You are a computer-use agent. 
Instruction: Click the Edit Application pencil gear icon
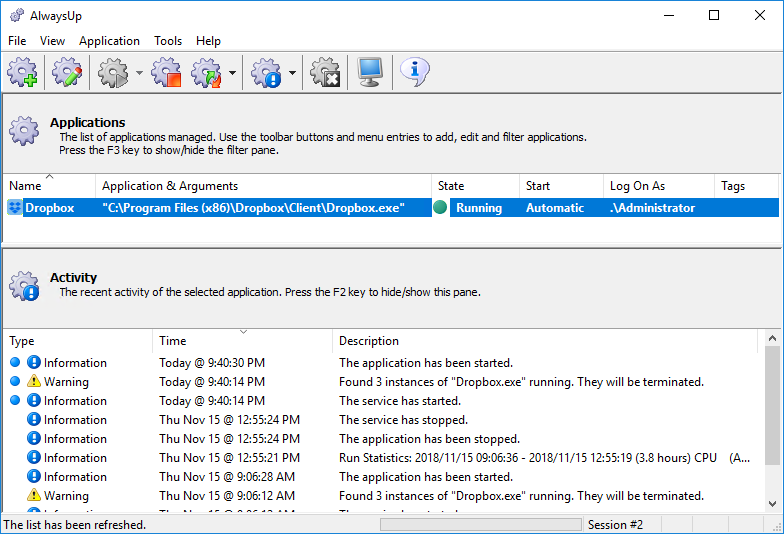67,72
